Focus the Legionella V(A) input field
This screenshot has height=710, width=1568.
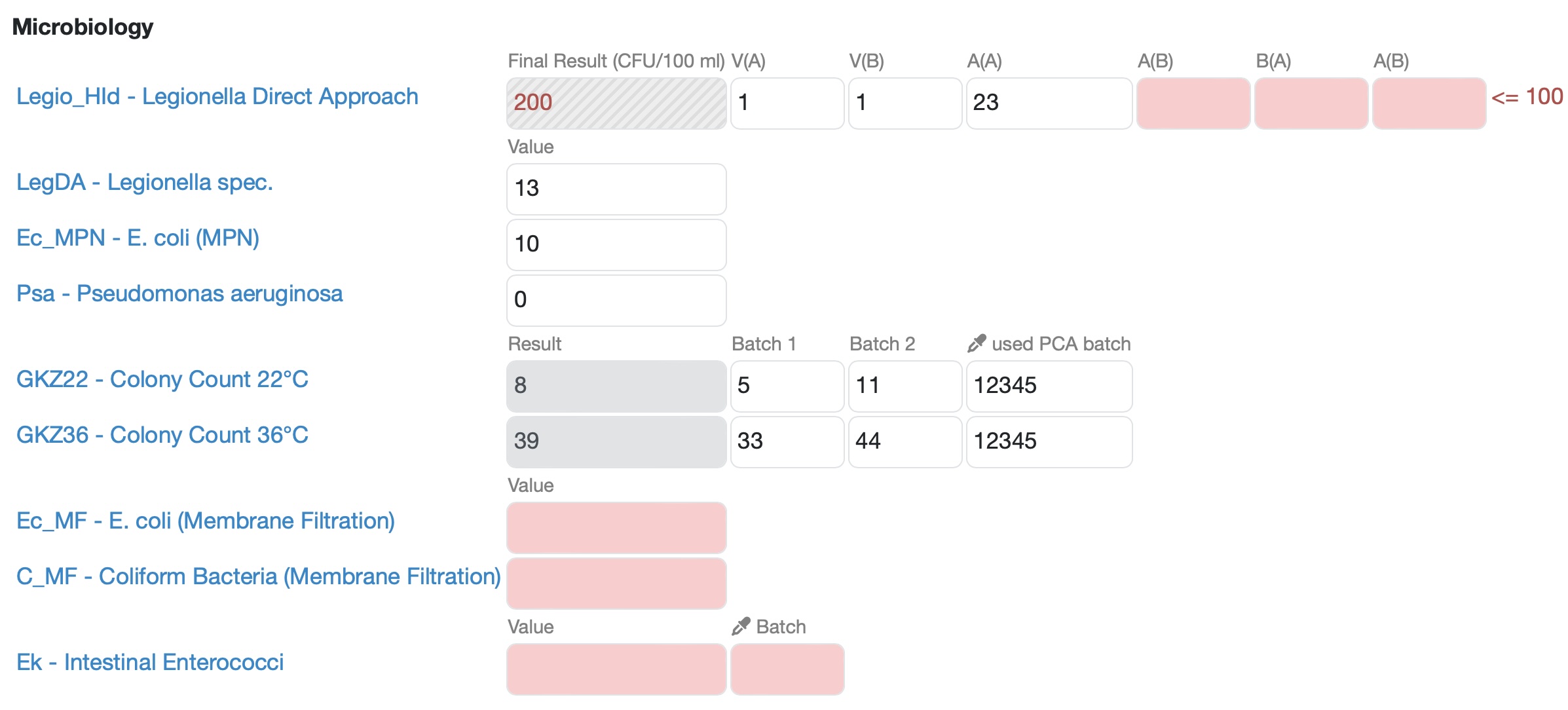coord(787,103)
